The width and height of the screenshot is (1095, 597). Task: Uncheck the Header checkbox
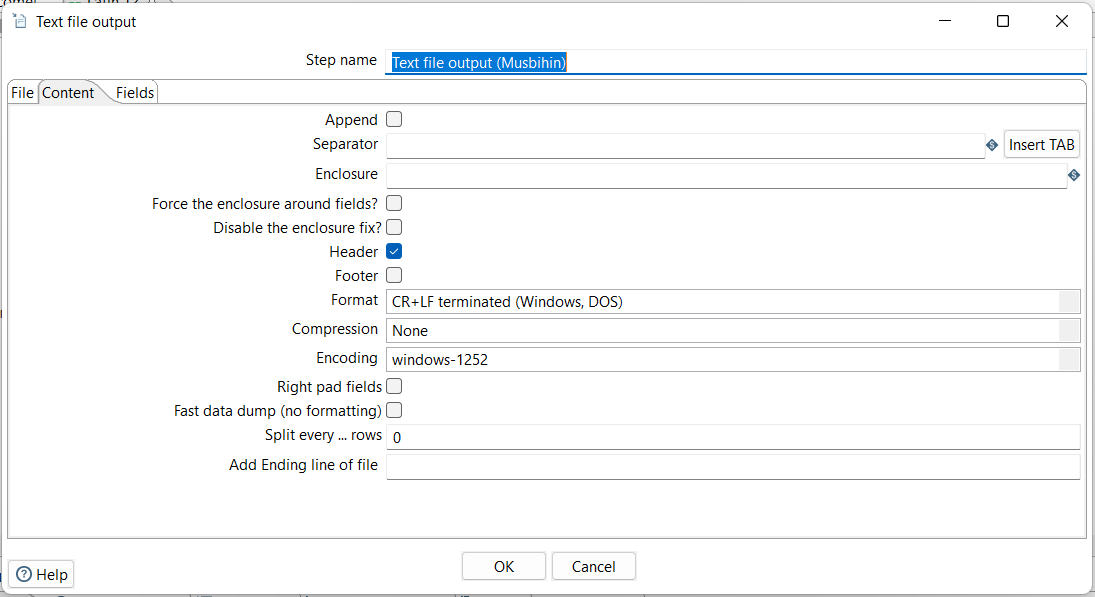(394, 251)
